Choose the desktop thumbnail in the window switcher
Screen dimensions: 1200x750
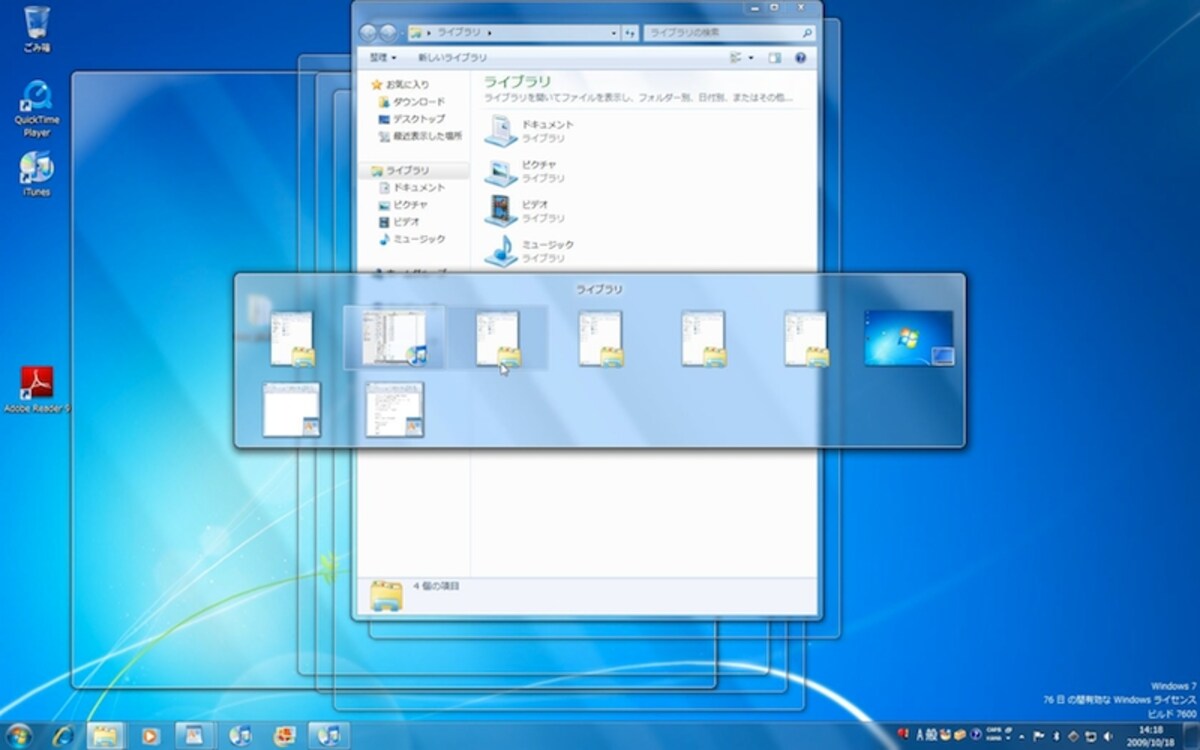pos(909,338)
